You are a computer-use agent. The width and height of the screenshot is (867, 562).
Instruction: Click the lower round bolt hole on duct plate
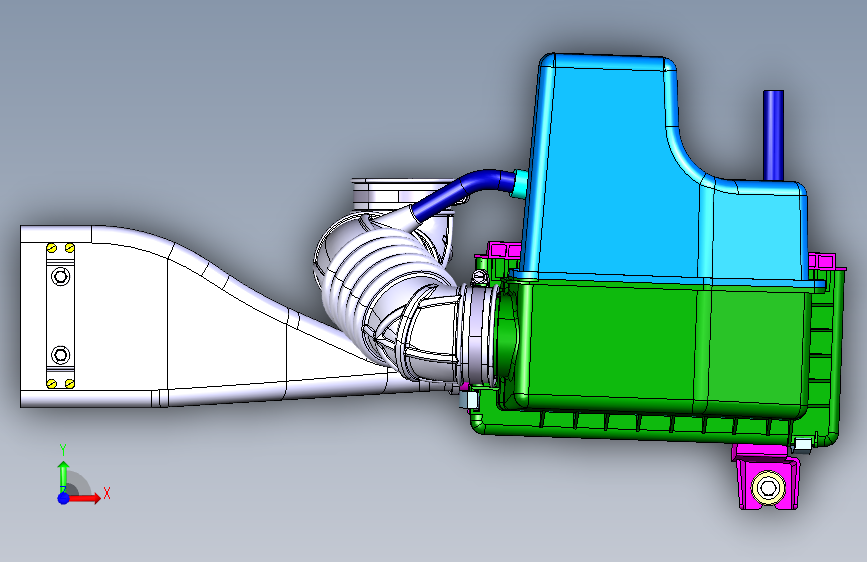pos(60,355)
